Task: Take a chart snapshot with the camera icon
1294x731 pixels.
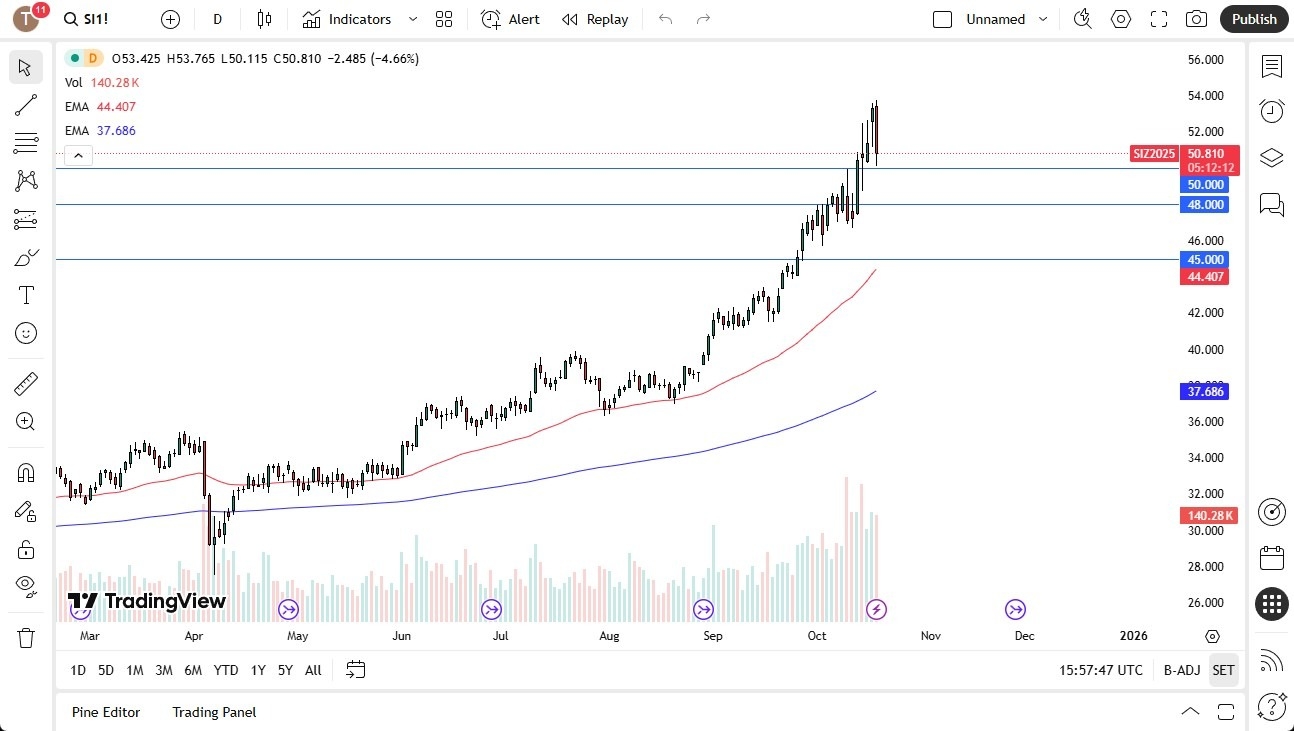Action: [1196, 18]
